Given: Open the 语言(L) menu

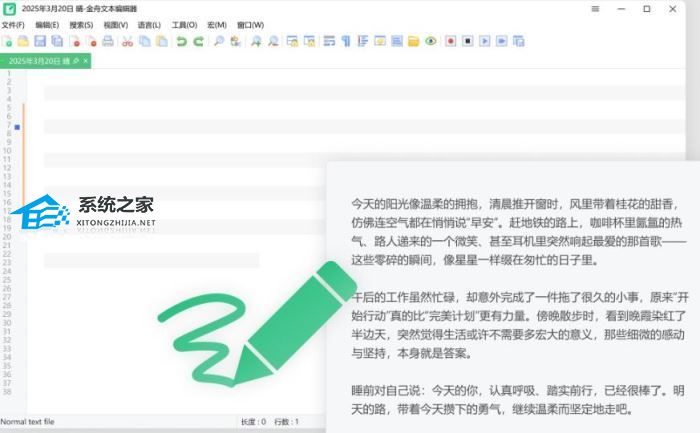Looking at the screenshot, I should point(149,25).
